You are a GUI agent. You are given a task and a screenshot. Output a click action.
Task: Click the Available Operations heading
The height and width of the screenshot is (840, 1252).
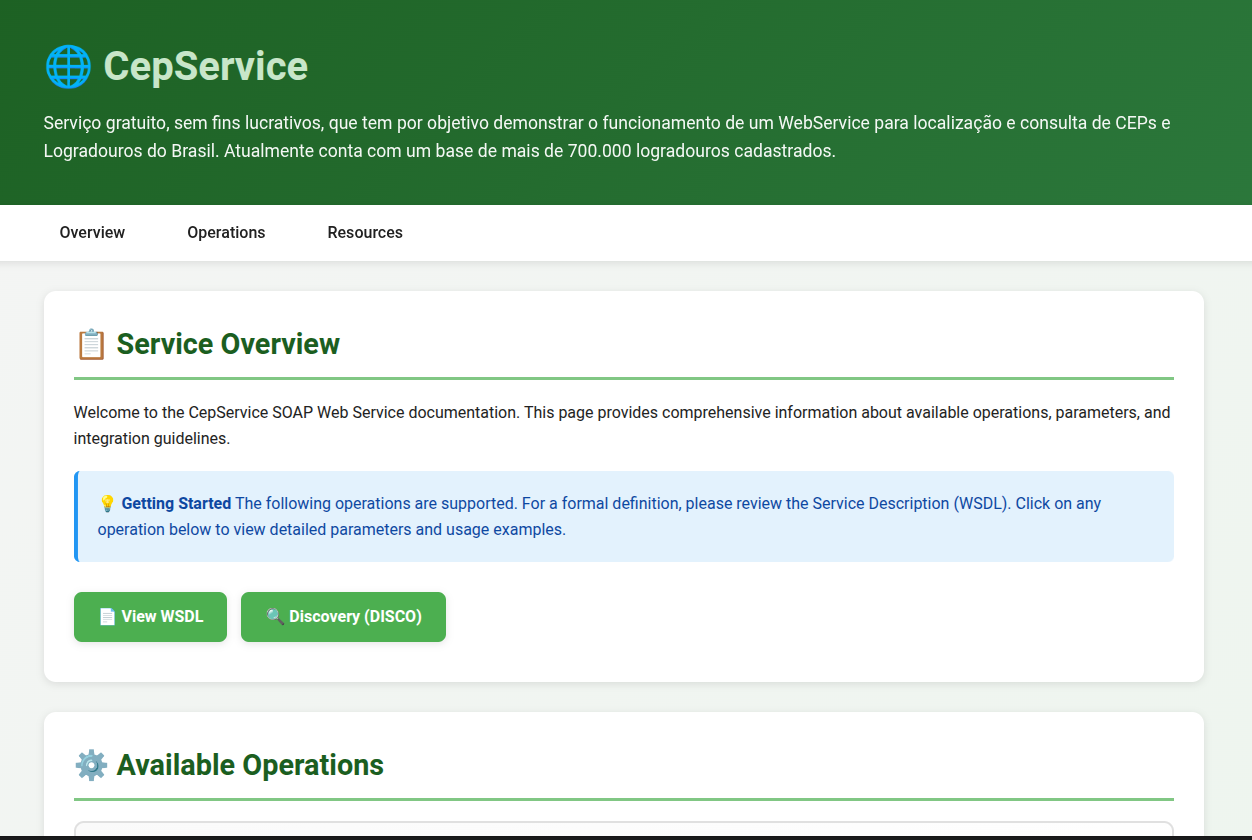[250, 766]
